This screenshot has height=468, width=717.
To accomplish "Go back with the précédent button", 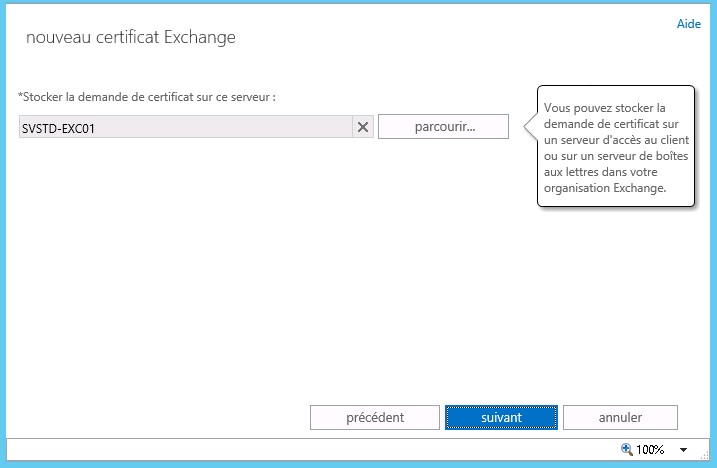I will click(x=375, y=417).
